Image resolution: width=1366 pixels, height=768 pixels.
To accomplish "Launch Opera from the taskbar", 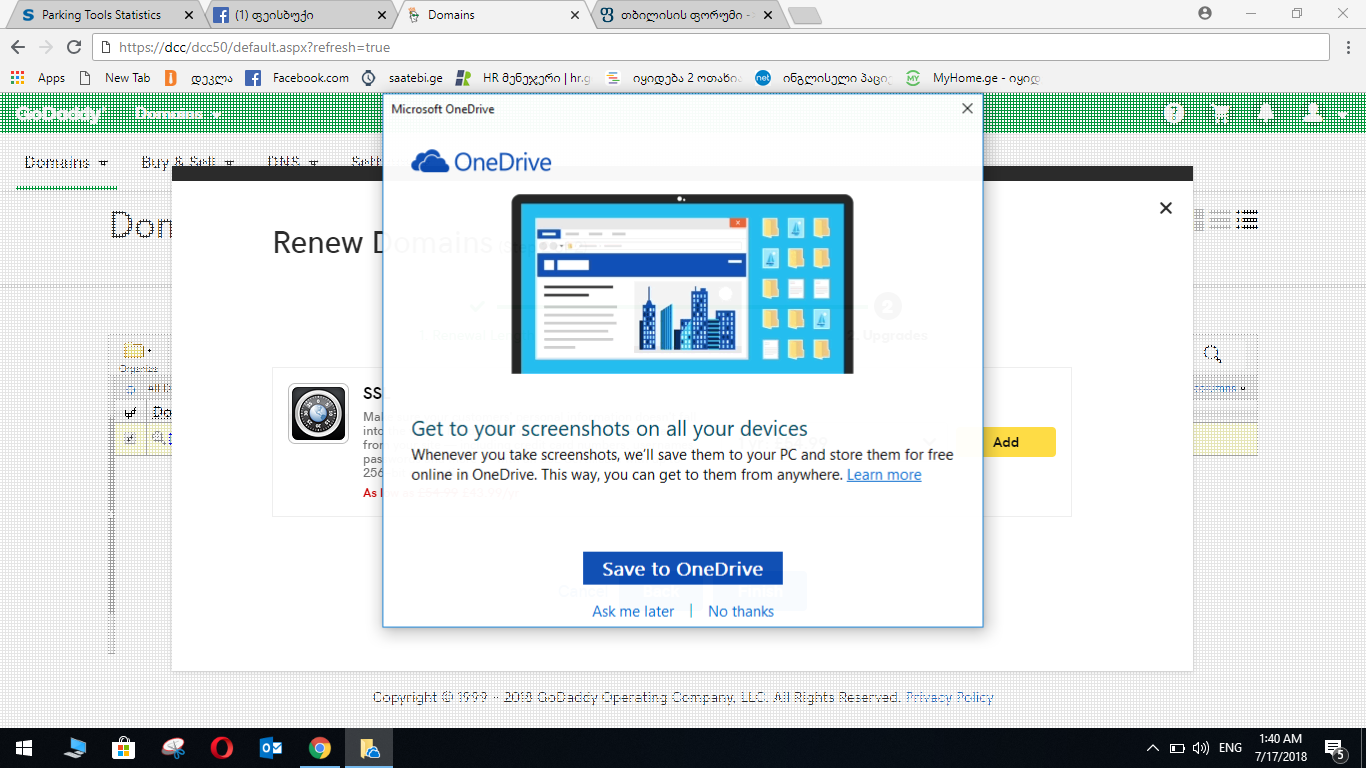I will tap(222, 748).
